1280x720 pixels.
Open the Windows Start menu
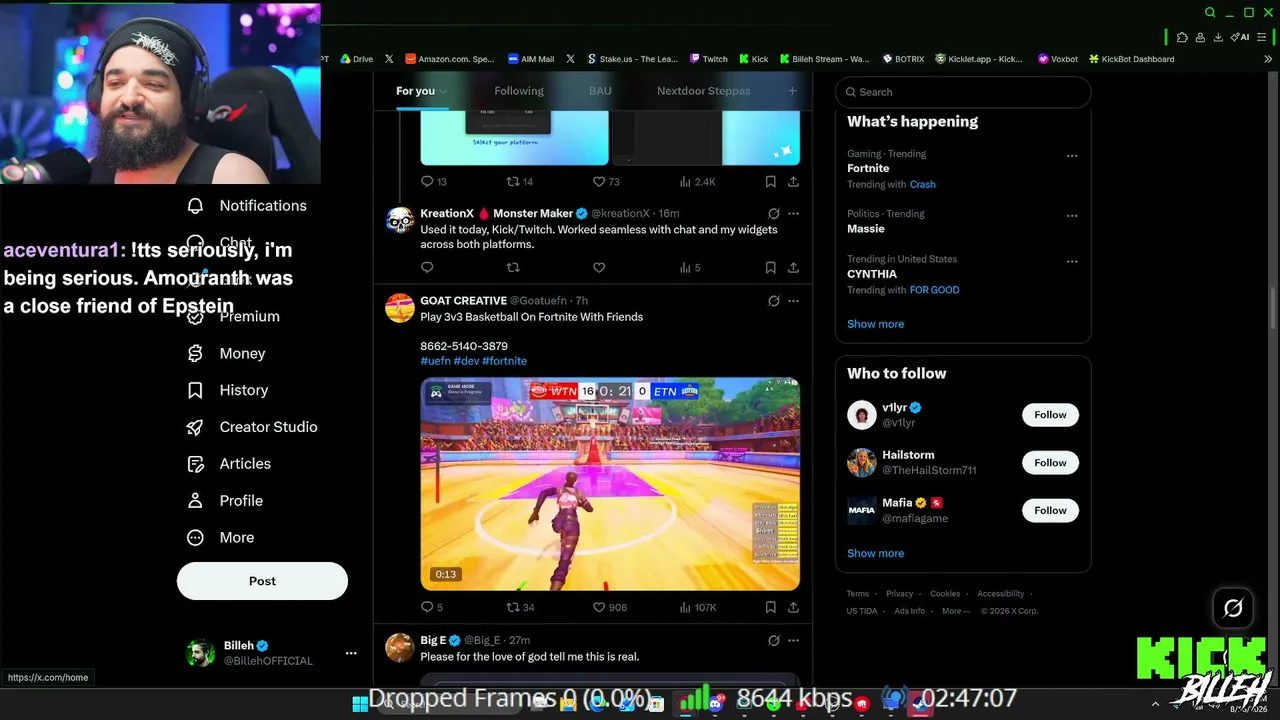[x=360, y=703]
